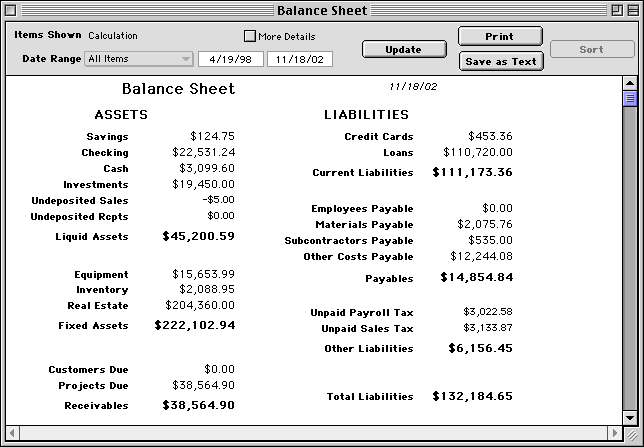Open the Date Range All Items dropdown
Viewport: 644px width, 447px height.
tap(139, 59)
